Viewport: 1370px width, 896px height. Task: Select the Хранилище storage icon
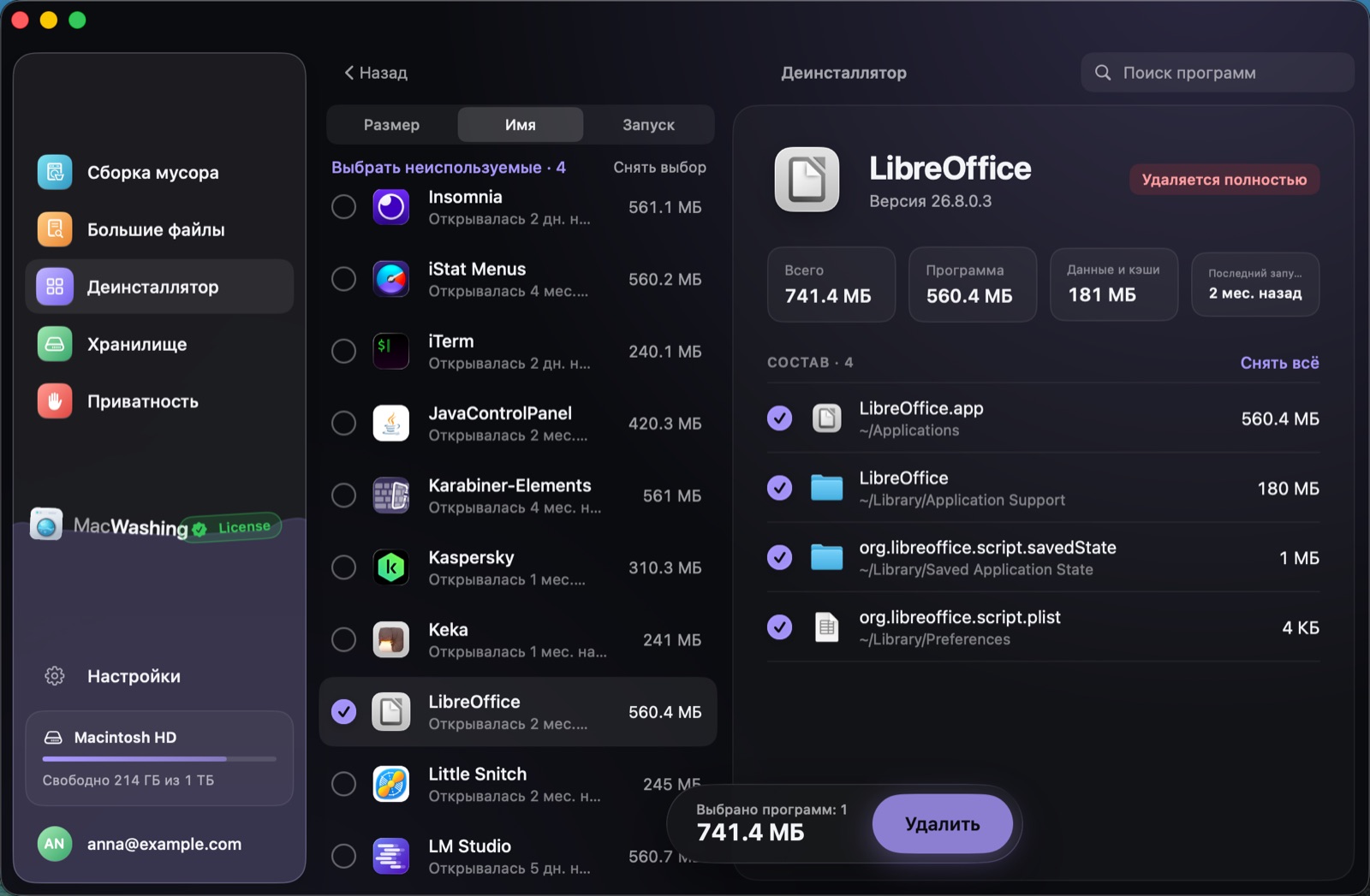pos(55,344)
